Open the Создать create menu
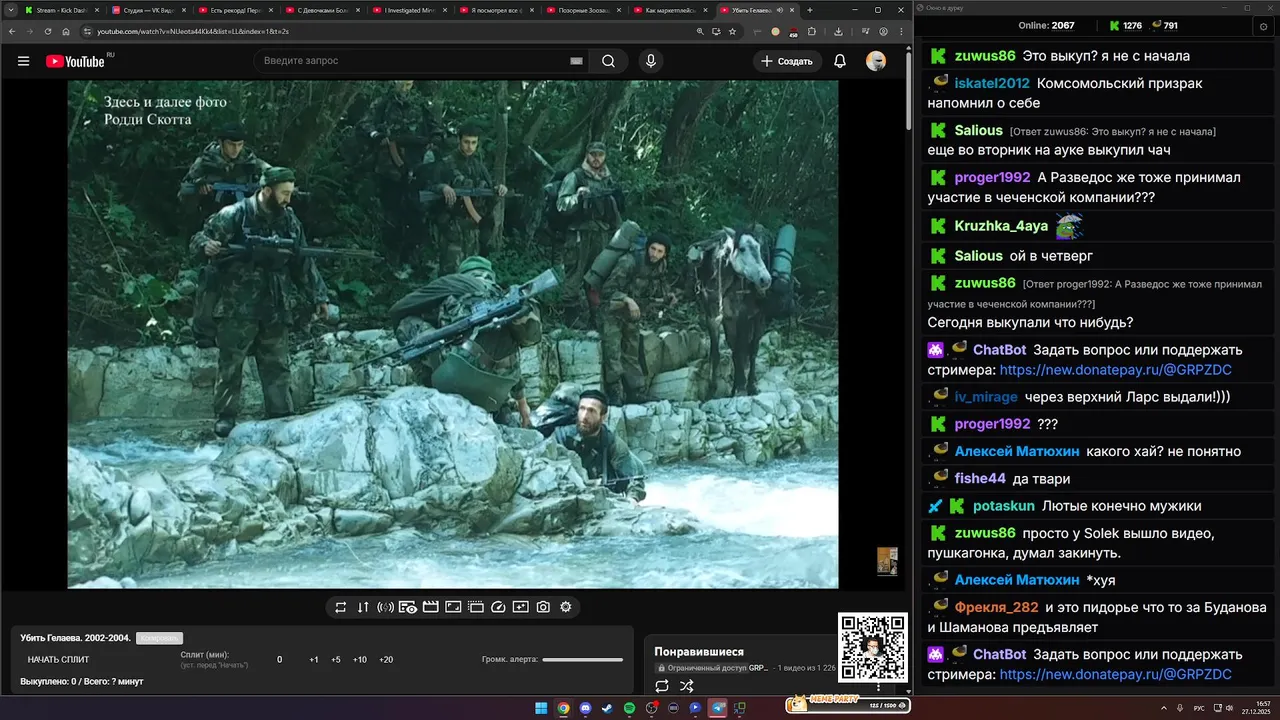1280x720 pixels. coord(788,61)
